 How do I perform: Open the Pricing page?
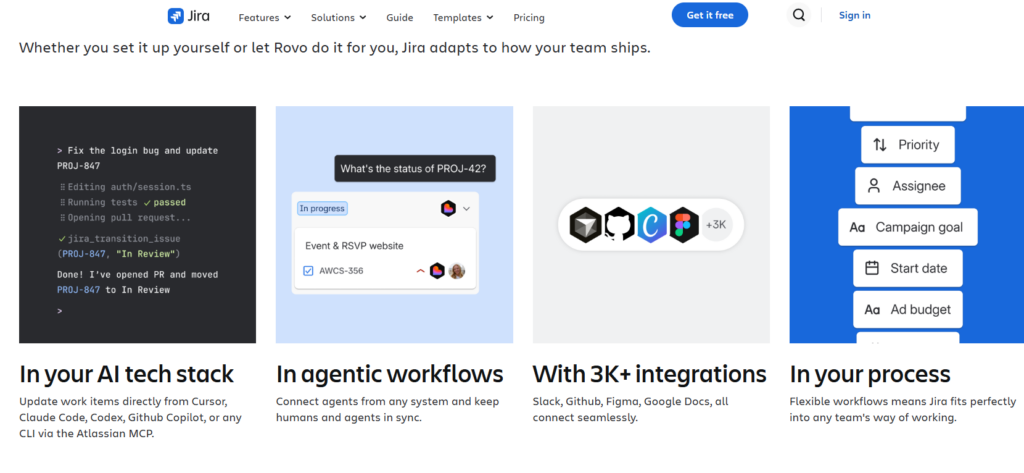click(x=529, y=18)
